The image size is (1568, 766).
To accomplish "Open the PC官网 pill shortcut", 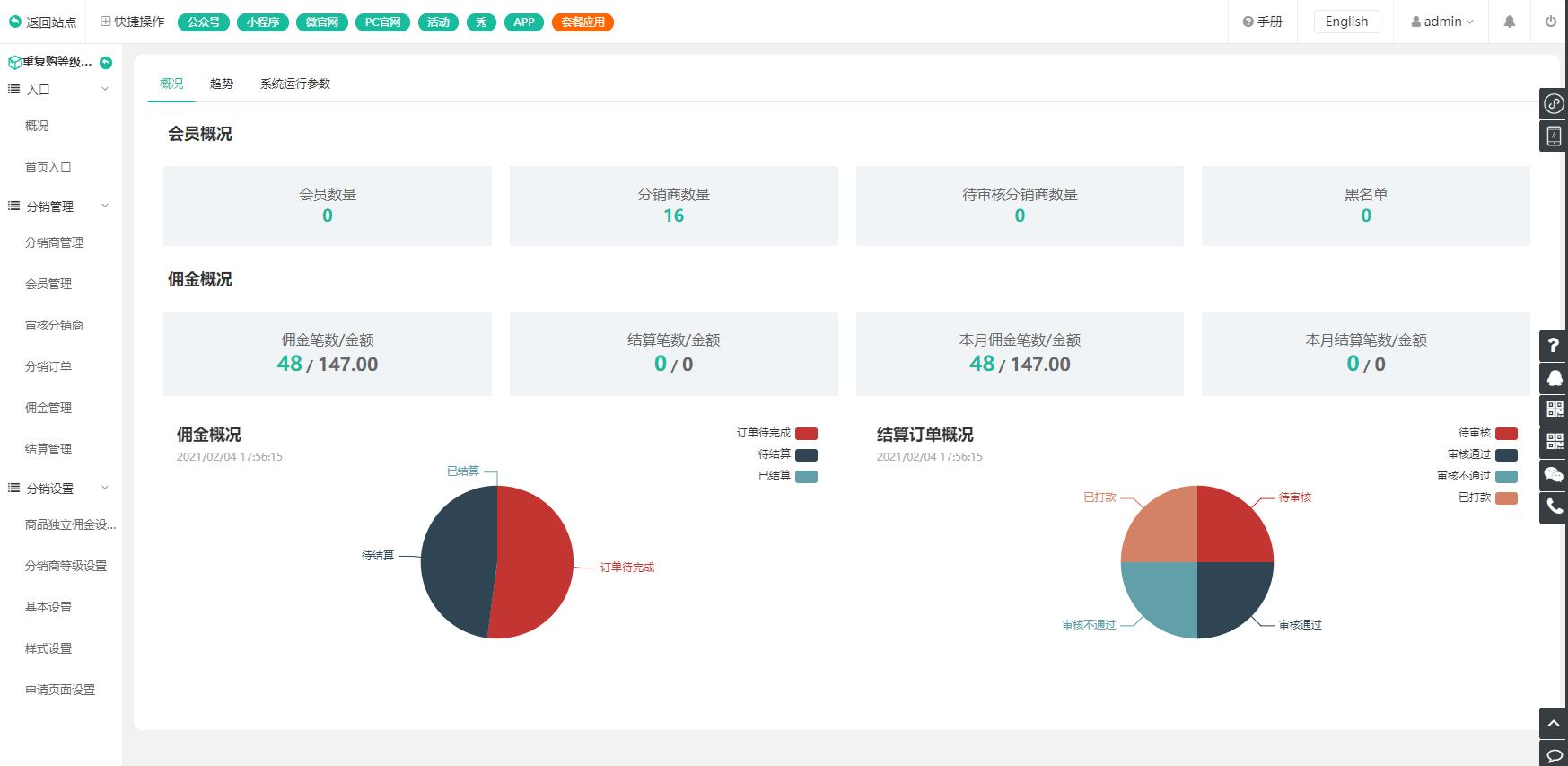I will point(383,22).
